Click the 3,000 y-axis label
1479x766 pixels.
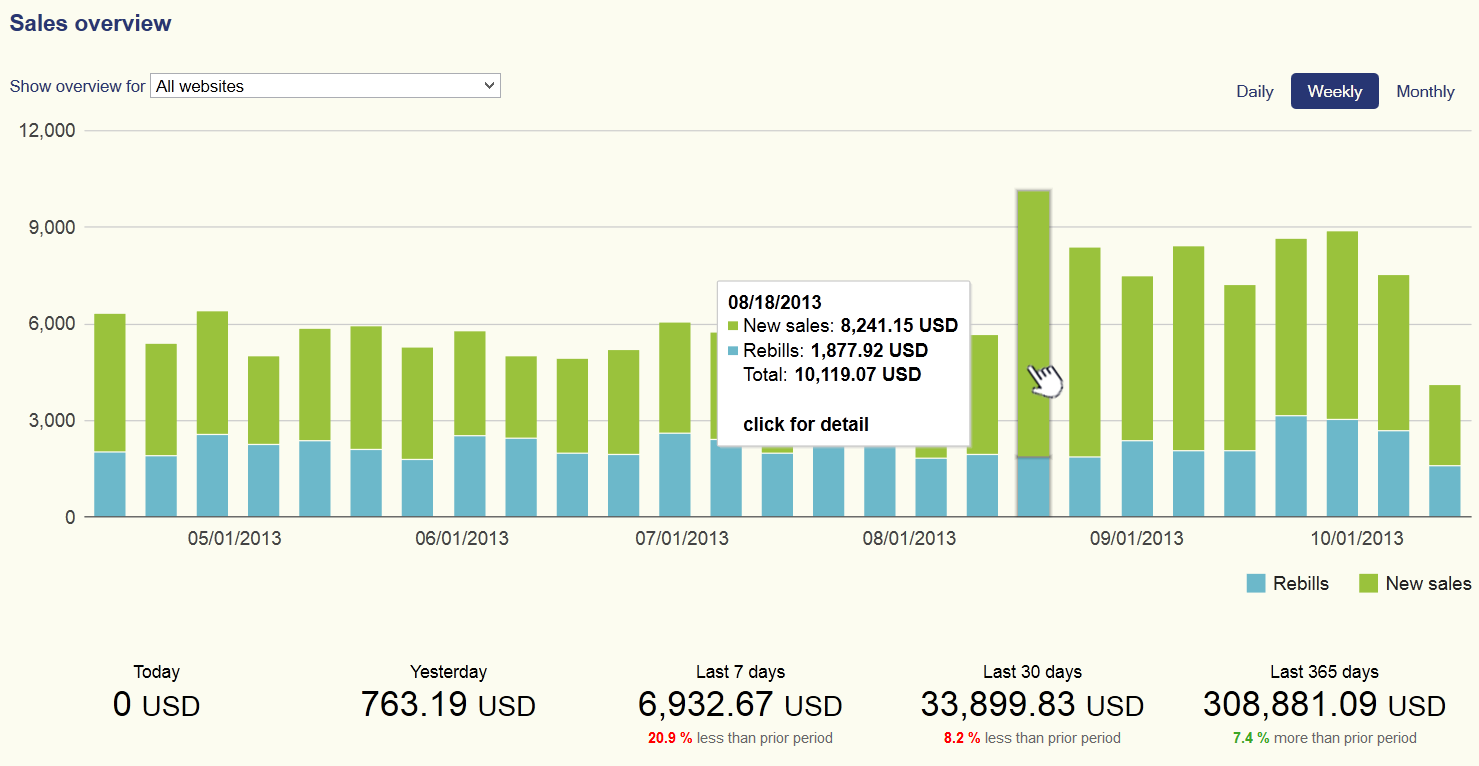52,421
